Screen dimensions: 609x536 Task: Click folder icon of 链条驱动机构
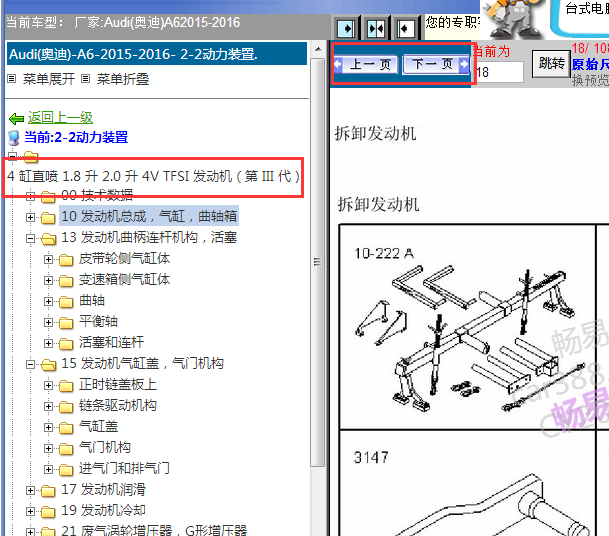coord(66,406)
